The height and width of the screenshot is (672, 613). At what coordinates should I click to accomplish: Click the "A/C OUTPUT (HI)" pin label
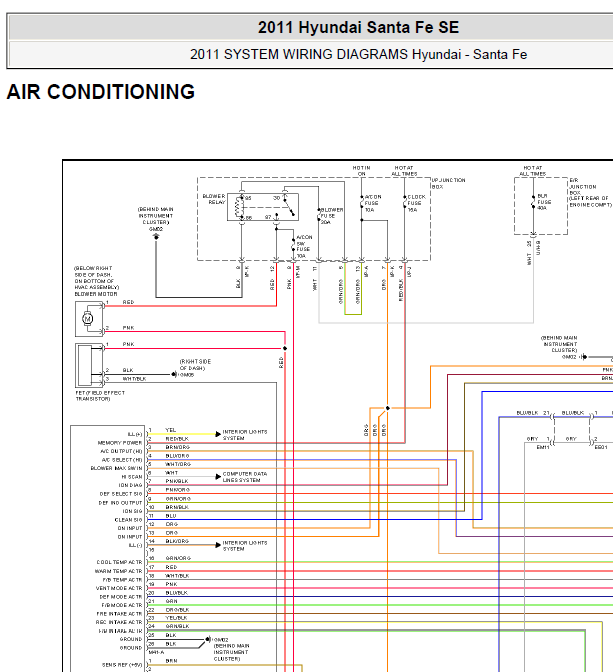pyautogui.click(x=121, y=451)
